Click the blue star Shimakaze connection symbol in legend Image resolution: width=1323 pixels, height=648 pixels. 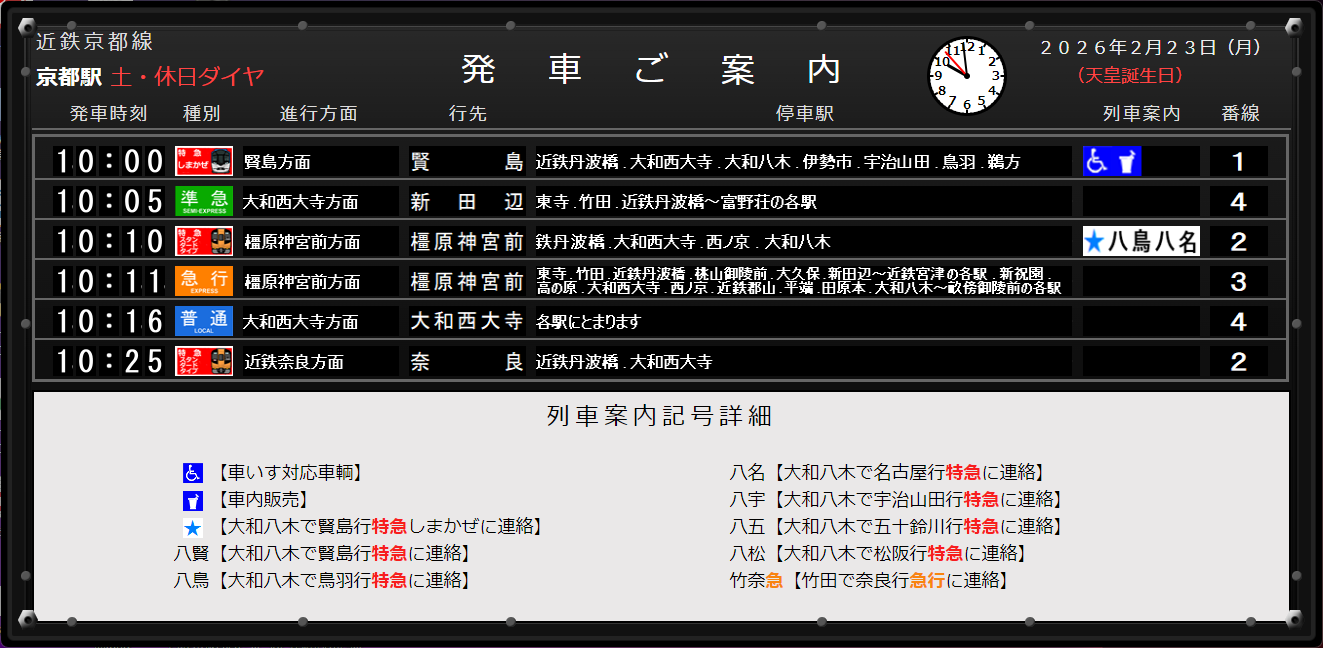[x=192, y=527]
